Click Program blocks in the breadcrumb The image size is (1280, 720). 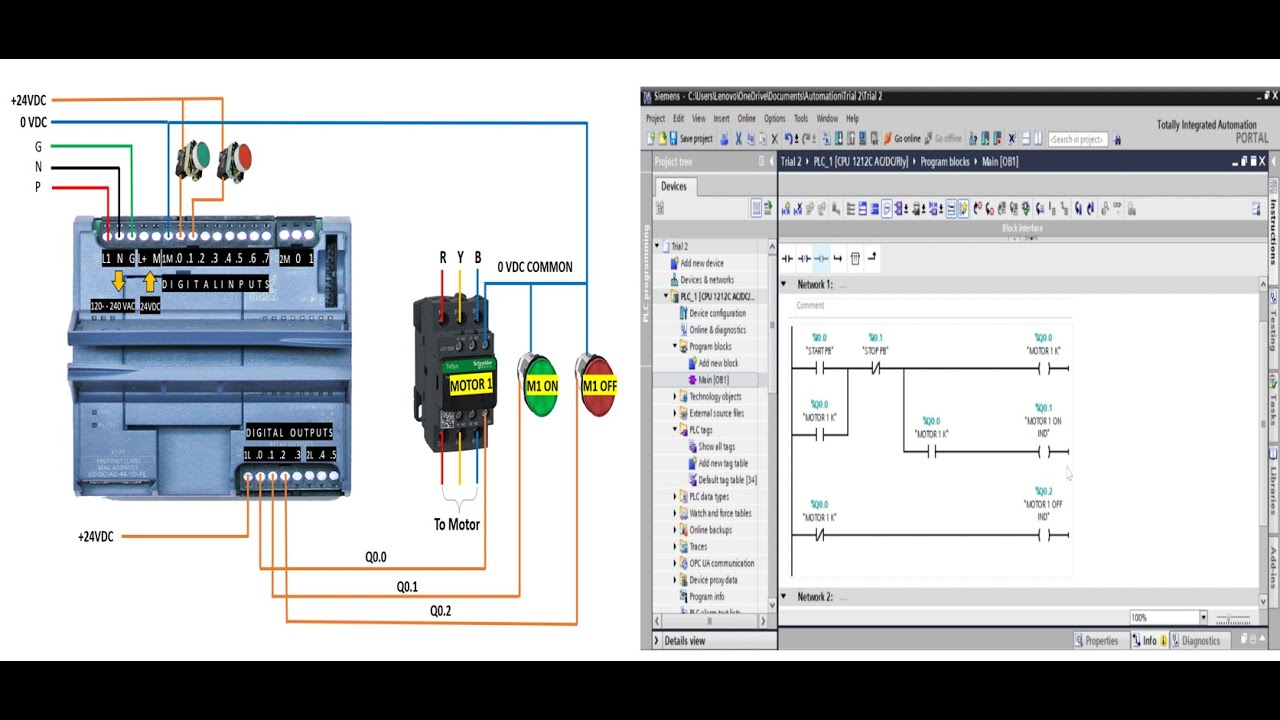pos(946,162)
